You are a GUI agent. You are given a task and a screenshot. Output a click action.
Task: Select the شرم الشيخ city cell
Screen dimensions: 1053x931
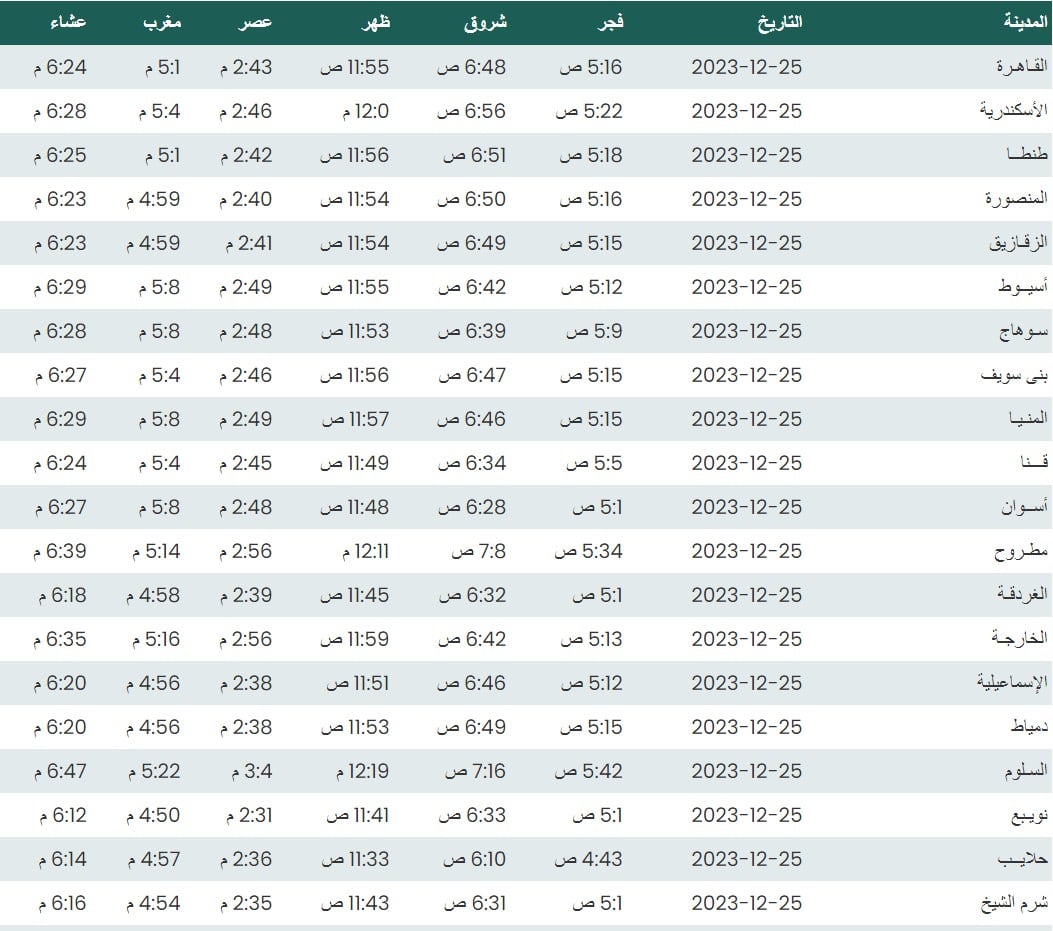(1014, 903)
